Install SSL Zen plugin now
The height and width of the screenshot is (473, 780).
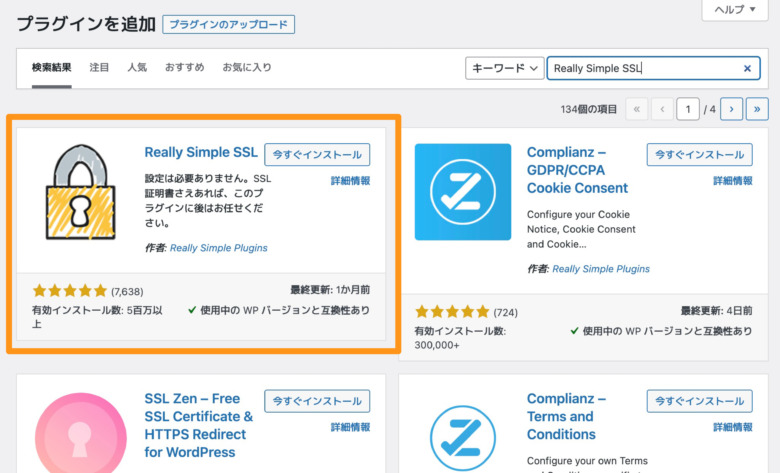(x=317, y=401)
